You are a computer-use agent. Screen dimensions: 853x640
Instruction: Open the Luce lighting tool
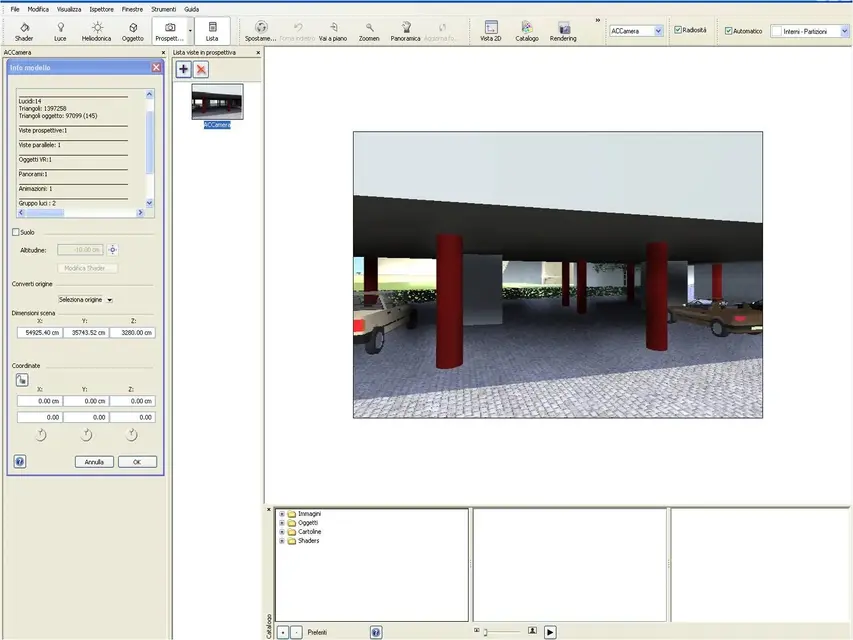[60, 31]
